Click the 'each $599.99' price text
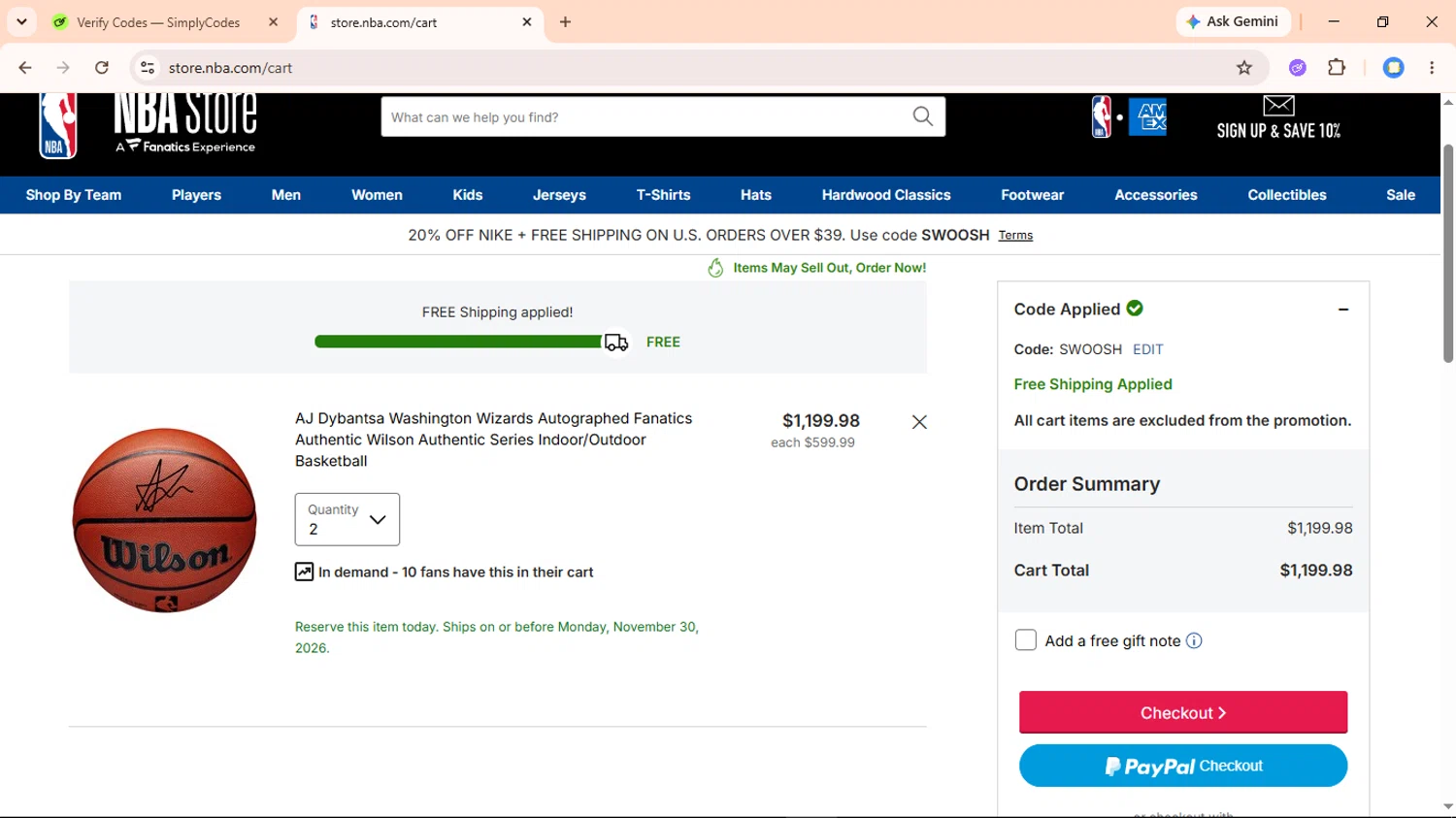 813,442
